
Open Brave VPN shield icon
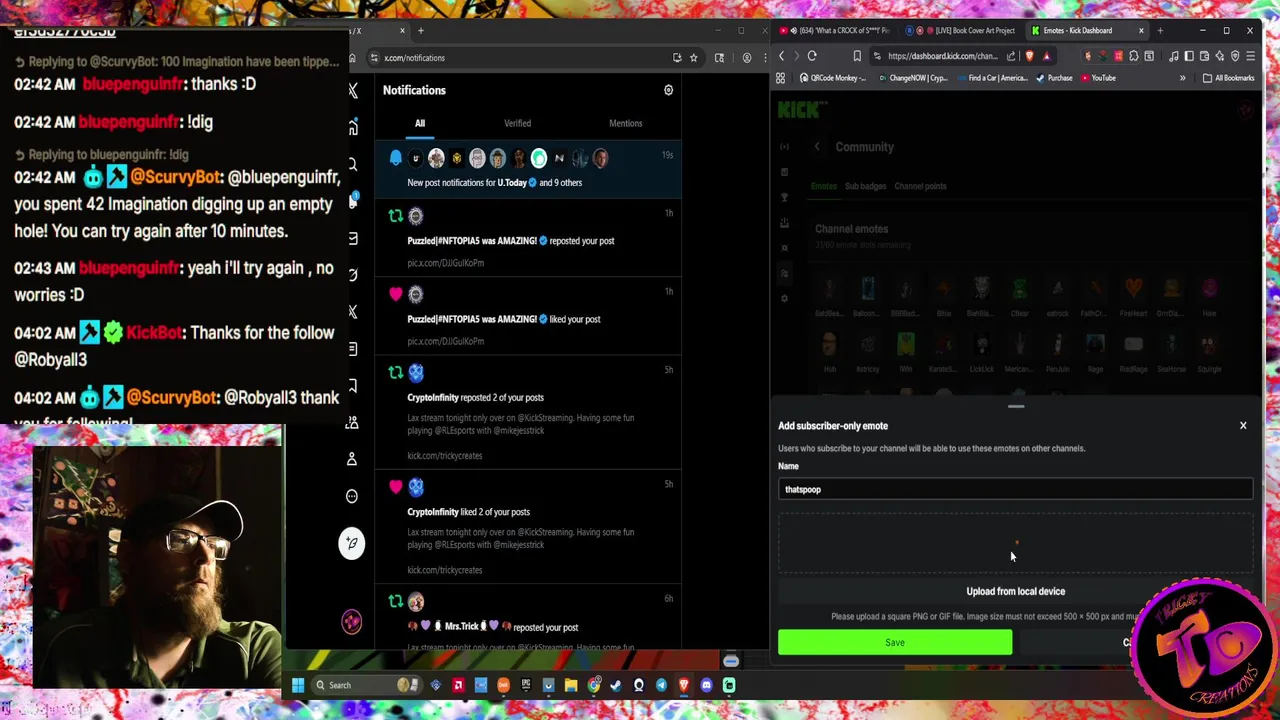coord(1234,56)
